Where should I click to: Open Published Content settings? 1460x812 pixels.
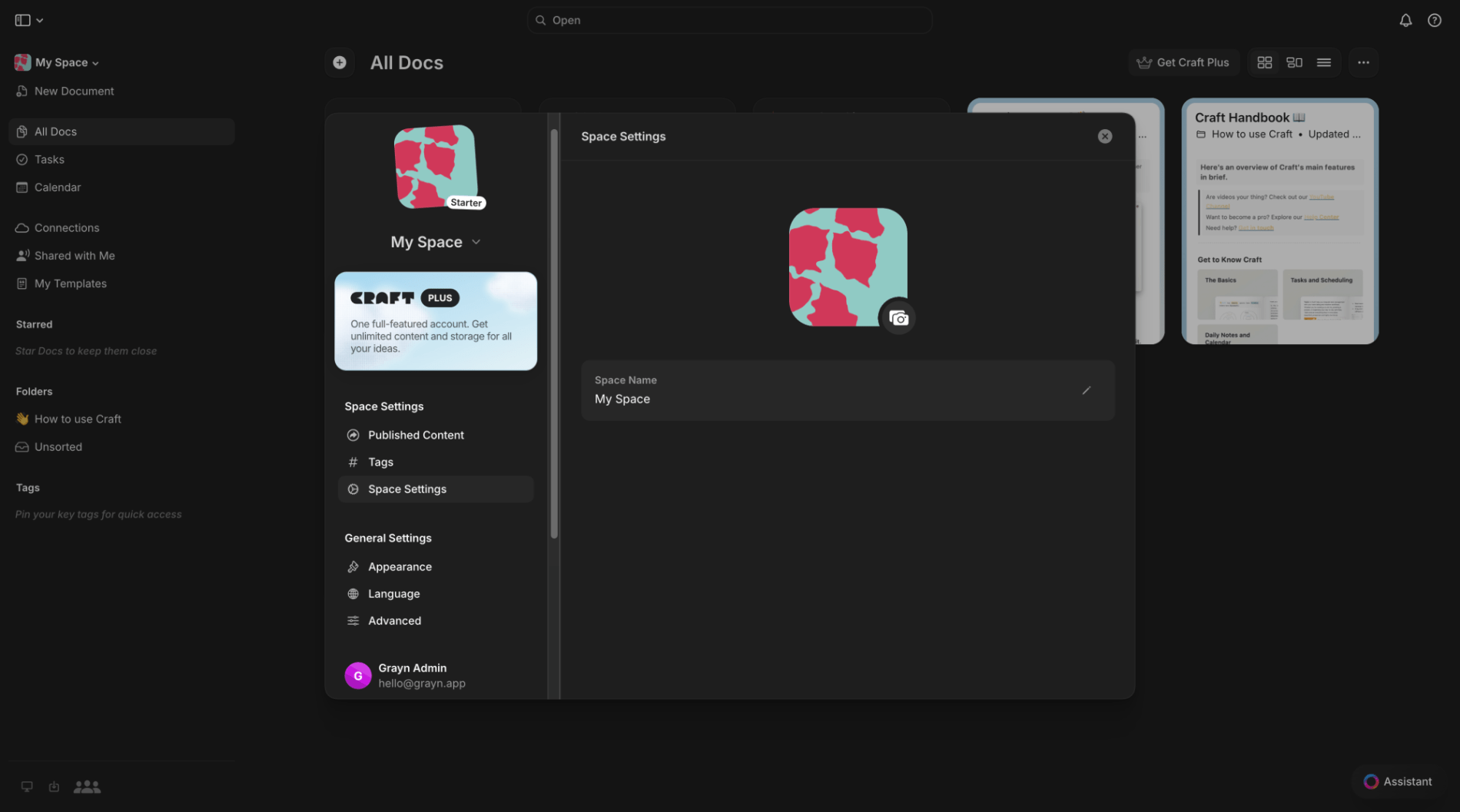[436, 435]
